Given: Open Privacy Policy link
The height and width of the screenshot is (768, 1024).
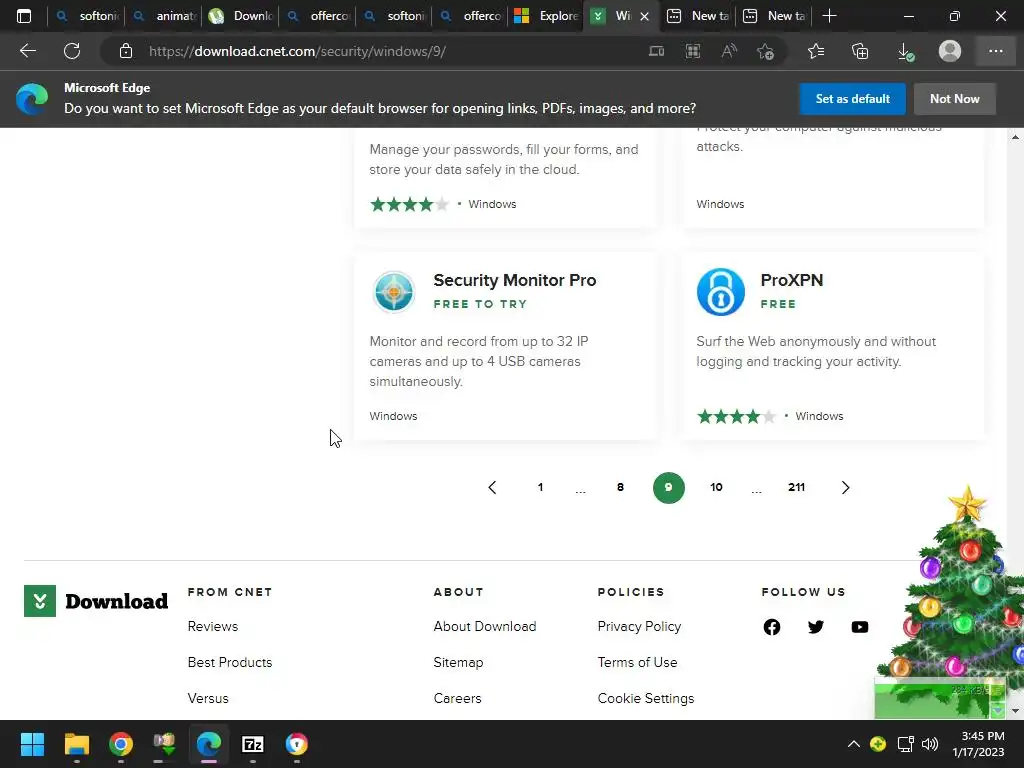Looking at the screenshot, I should [x=639, y=626].
